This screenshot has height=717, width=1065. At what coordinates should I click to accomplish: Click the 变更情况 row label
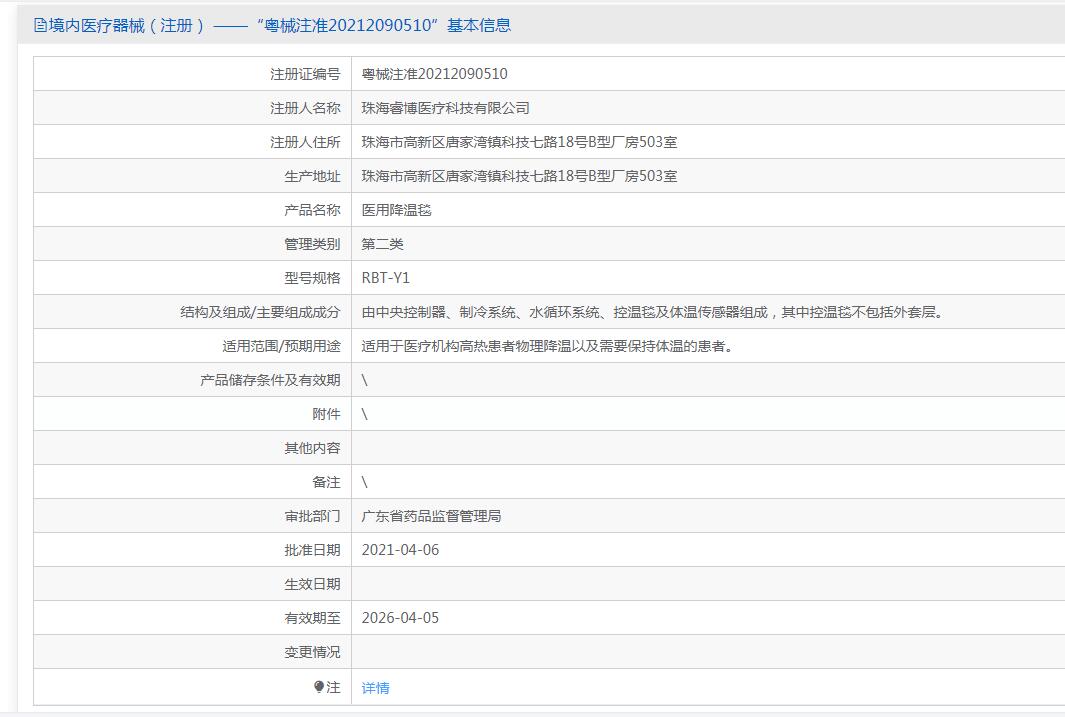(x=312, y=652)
